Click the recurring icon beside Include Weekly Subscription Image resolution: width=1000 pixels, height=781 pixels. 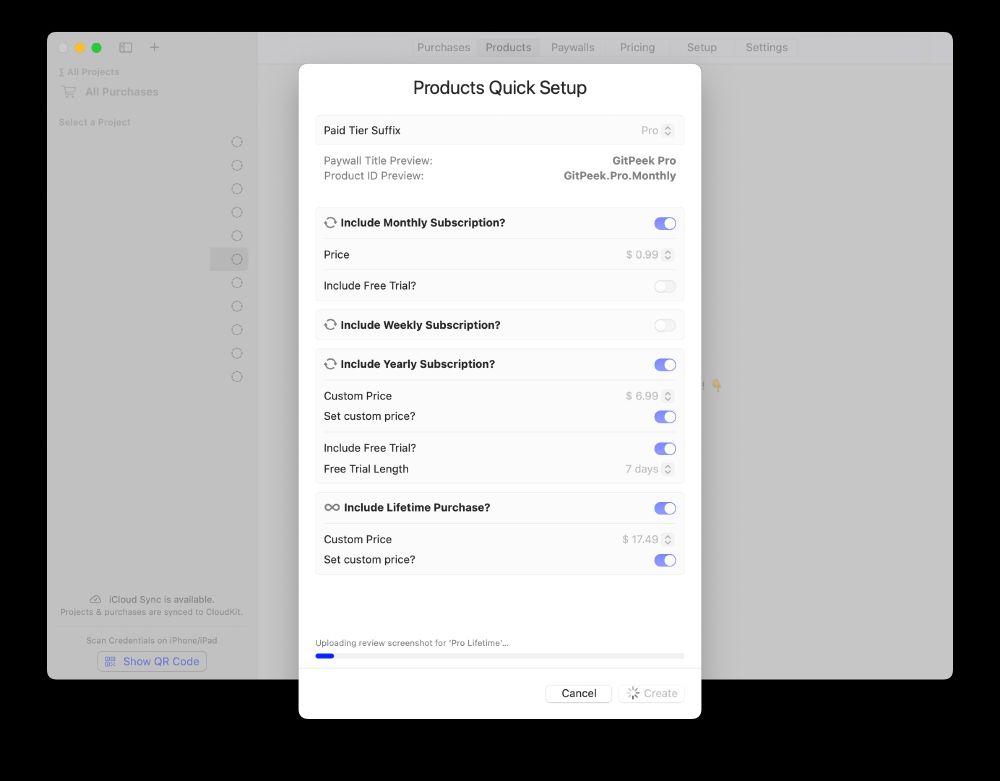click(330, 325)
